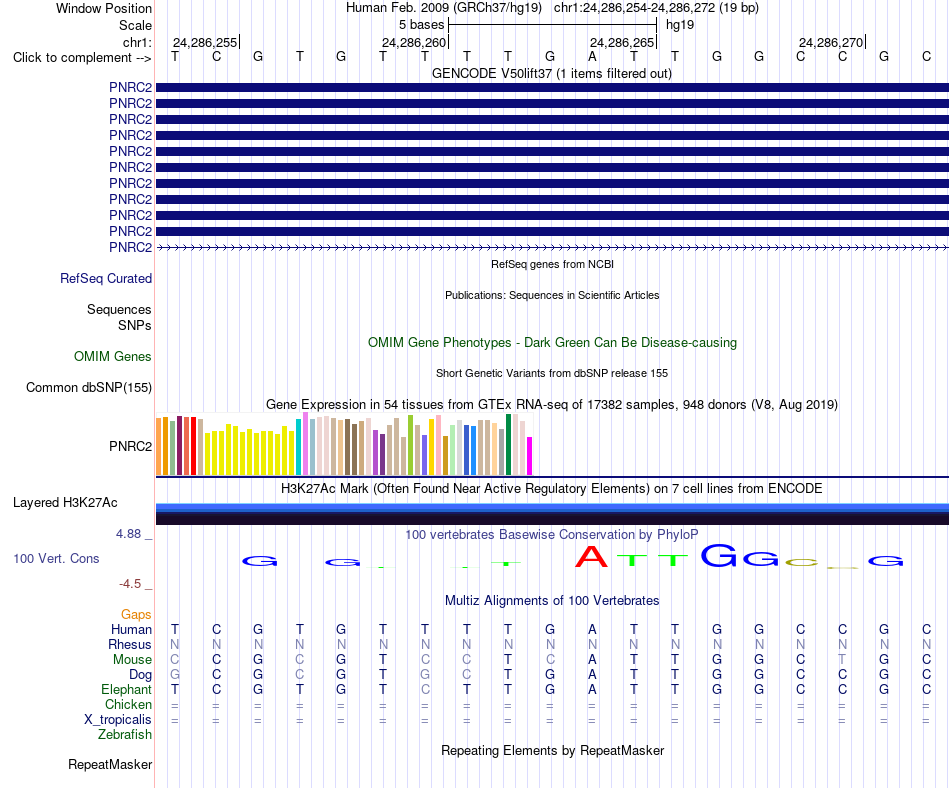
Task: Click position marker 24,286,265
Action: [x=622, y=42]
